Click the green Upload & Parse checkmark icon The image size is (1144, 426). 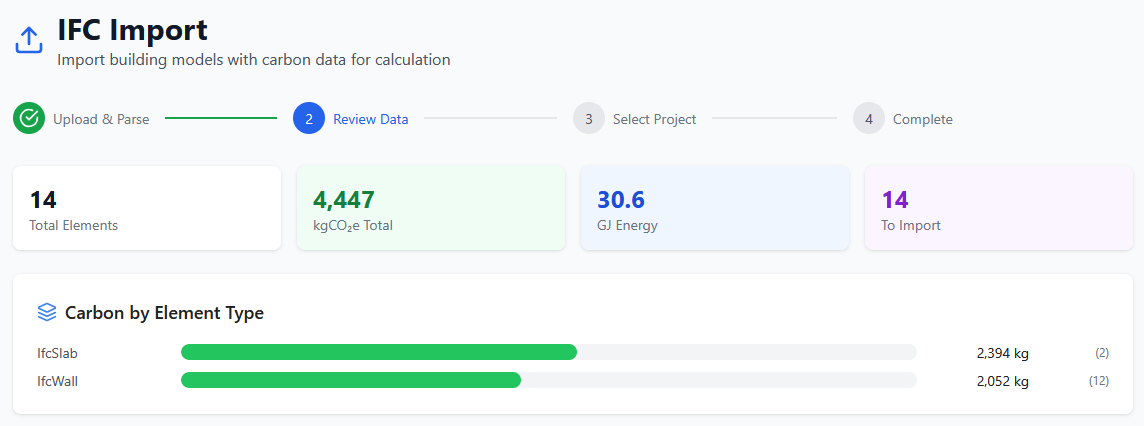click(x=29, y=118)
